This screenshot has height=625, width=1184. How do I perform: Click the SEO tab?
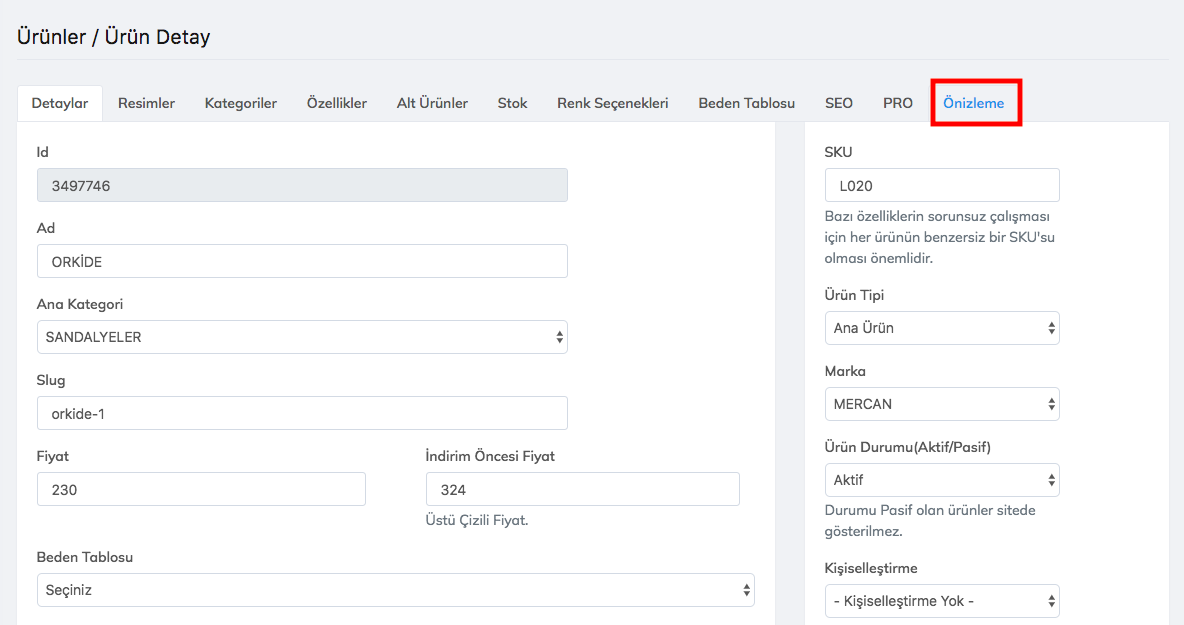tap(838, 103)
